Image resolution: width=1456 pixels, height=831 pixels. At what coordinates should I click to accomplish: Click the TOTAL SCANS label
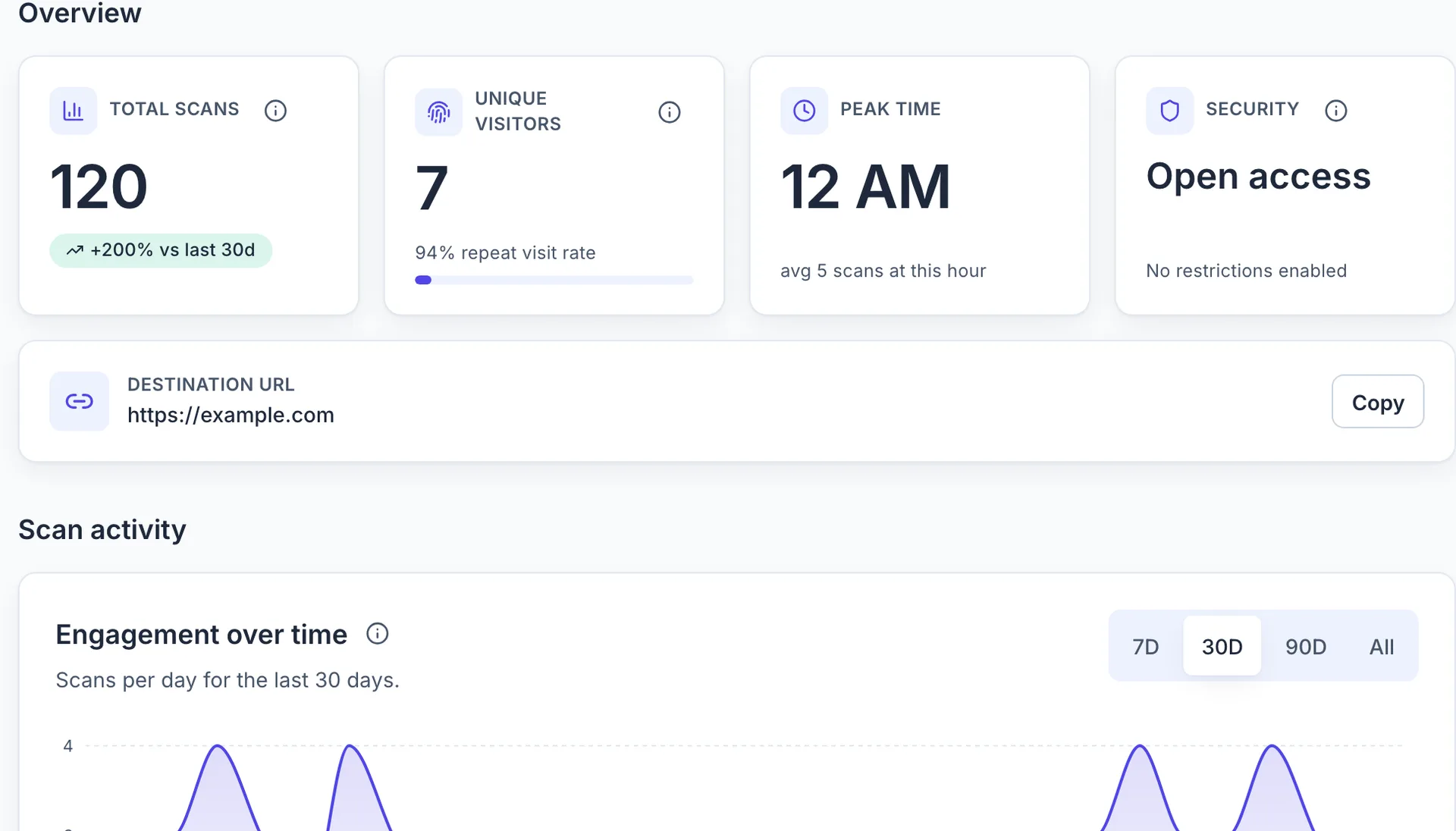click(174, 109)
